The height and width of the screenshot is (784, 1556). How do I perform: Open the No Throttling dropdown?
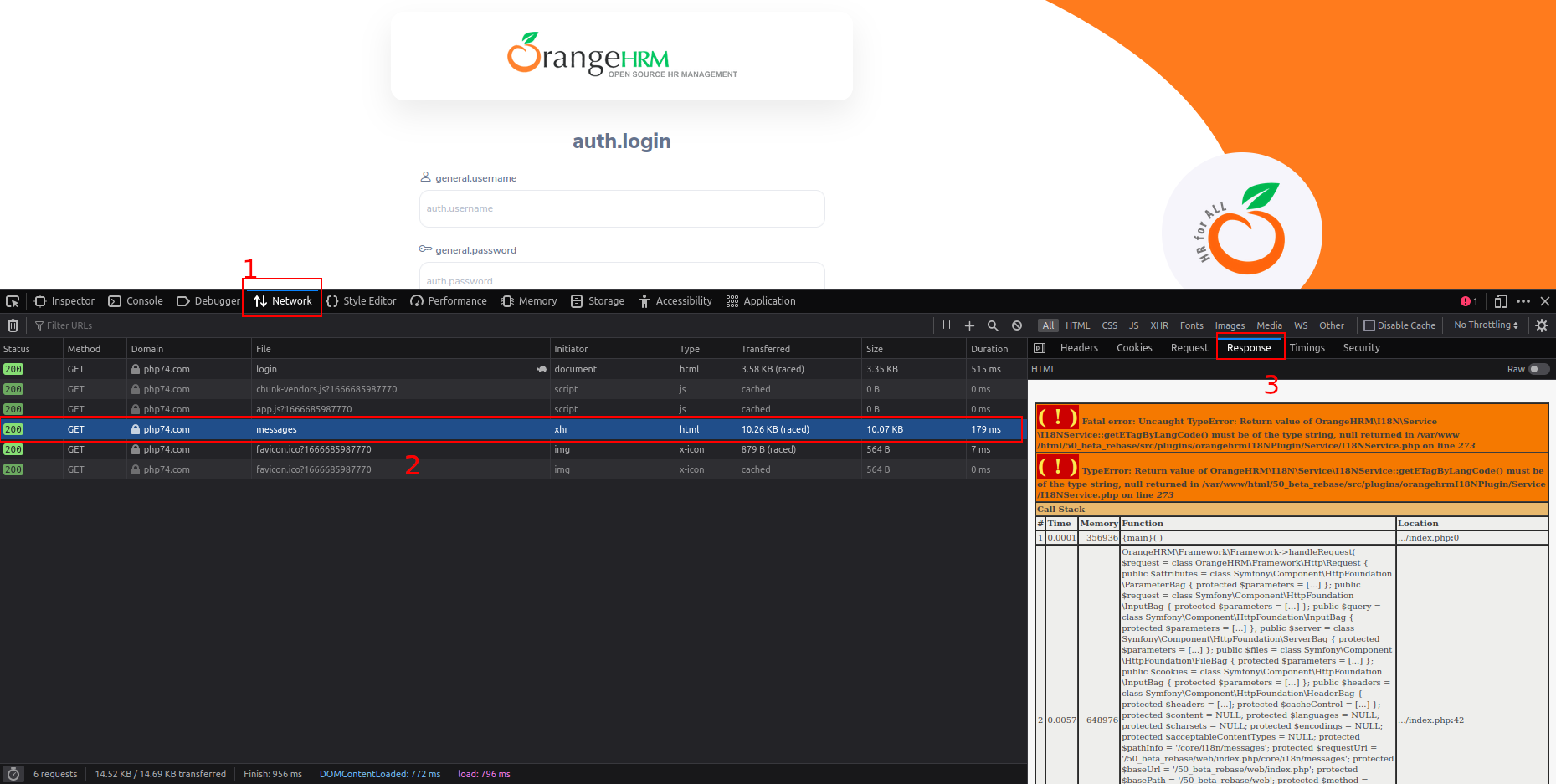click(1485, 325)
